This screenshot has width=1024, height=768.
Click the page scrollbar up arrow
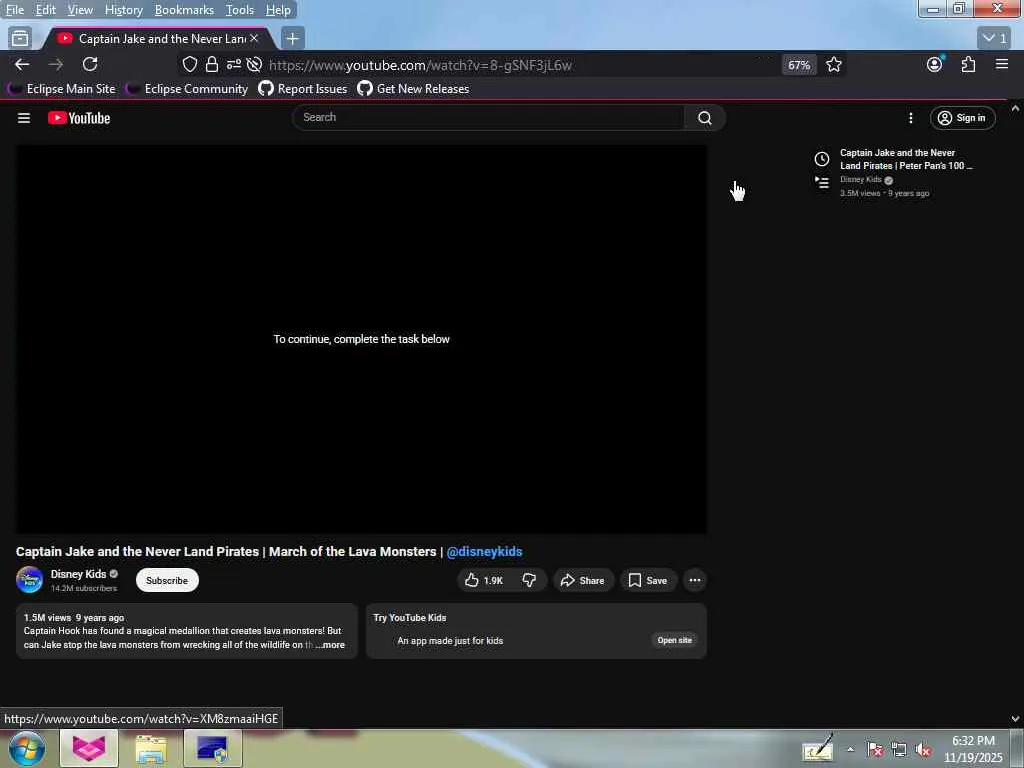[x=1015, y=108]
